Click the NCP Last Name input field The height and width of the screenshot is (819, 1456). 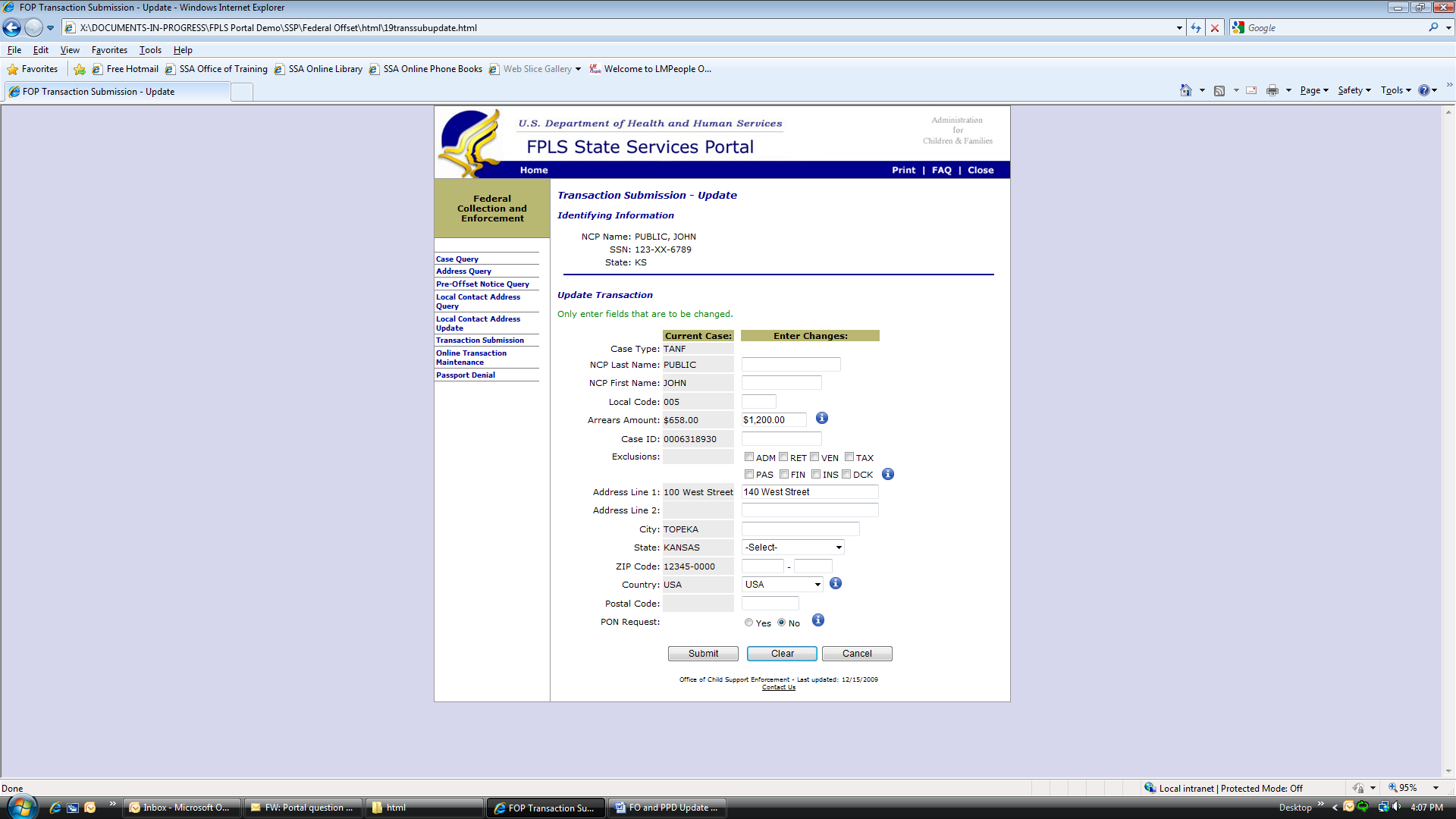click(790, 365)
